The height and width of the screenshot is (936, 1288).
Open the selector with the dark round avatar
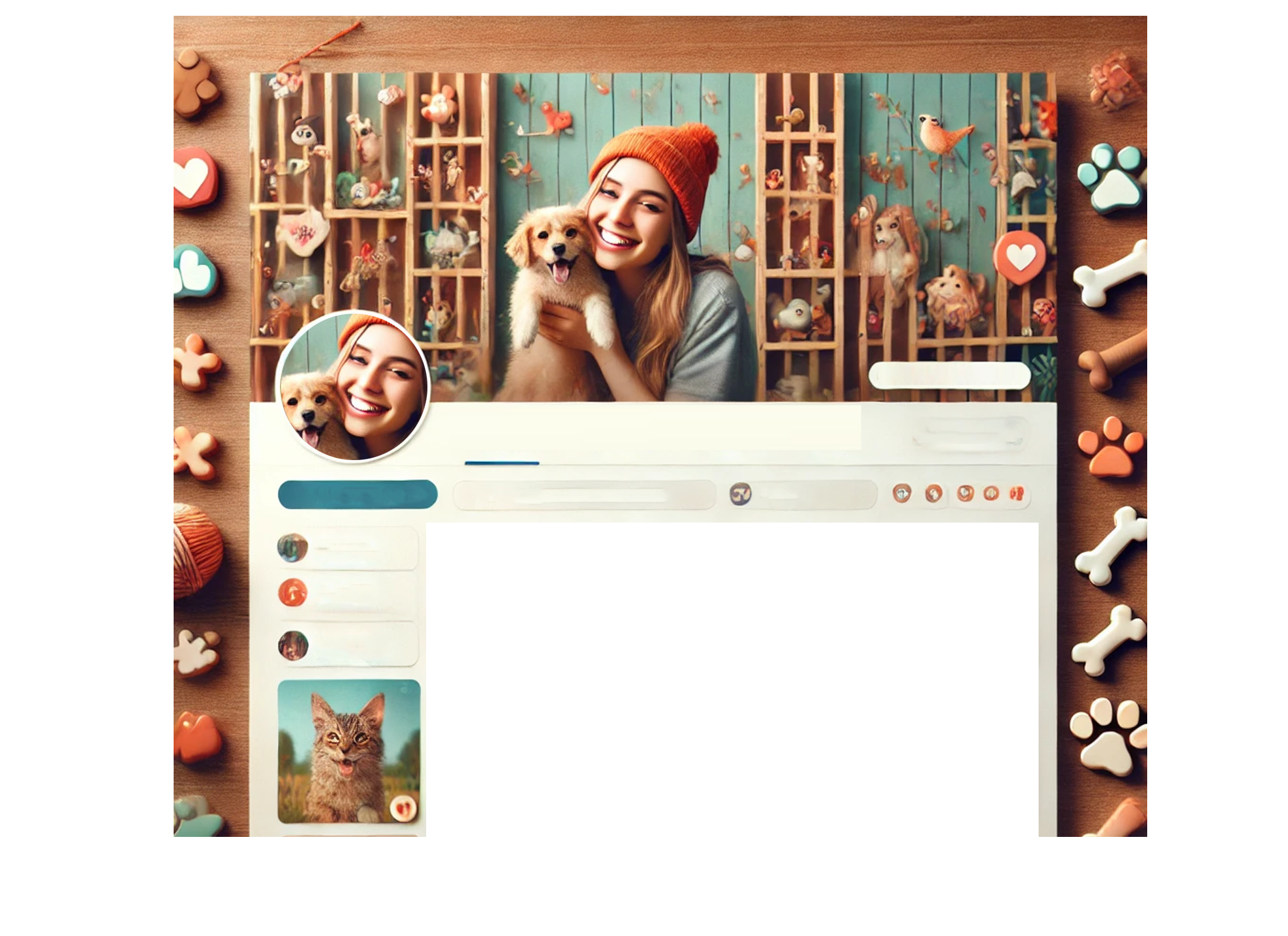click(802, 494)
